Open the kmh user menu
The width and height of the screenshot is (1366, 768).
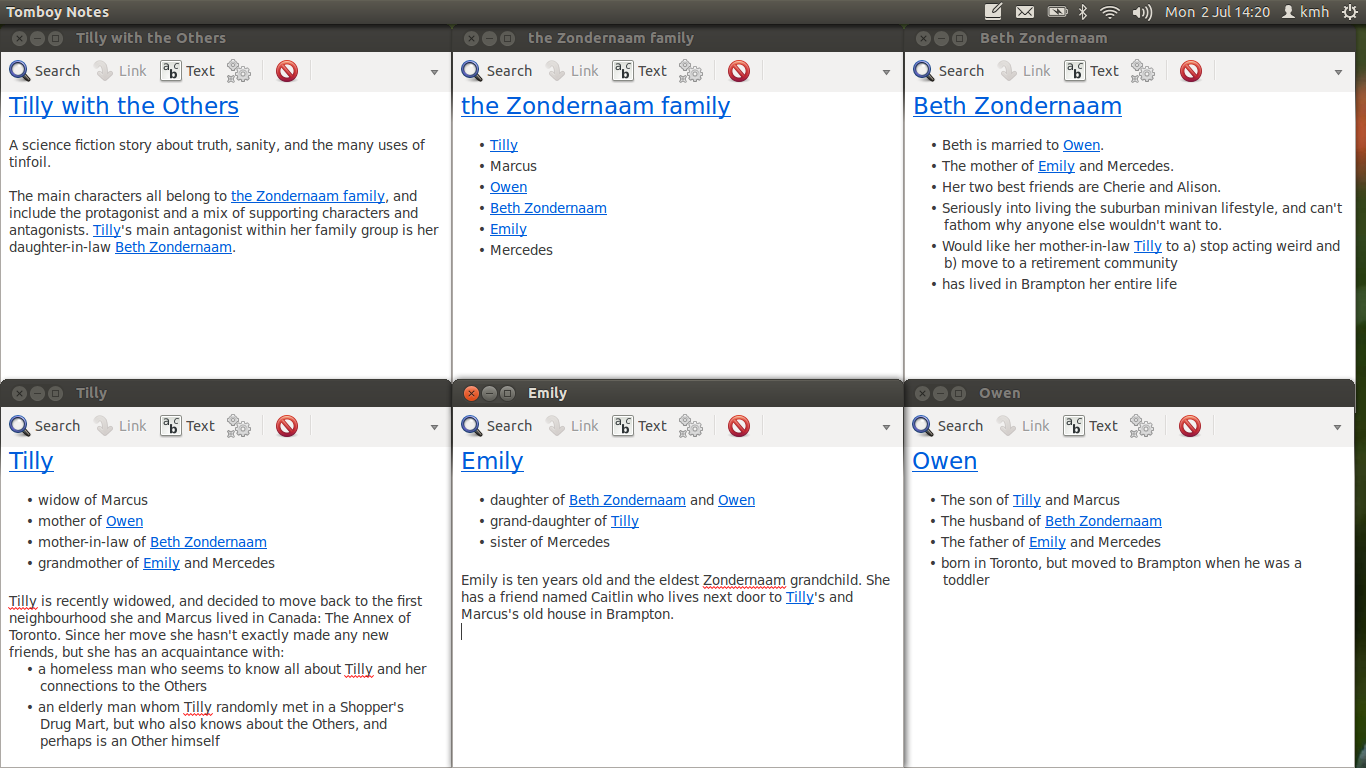tap(1305, 12)
